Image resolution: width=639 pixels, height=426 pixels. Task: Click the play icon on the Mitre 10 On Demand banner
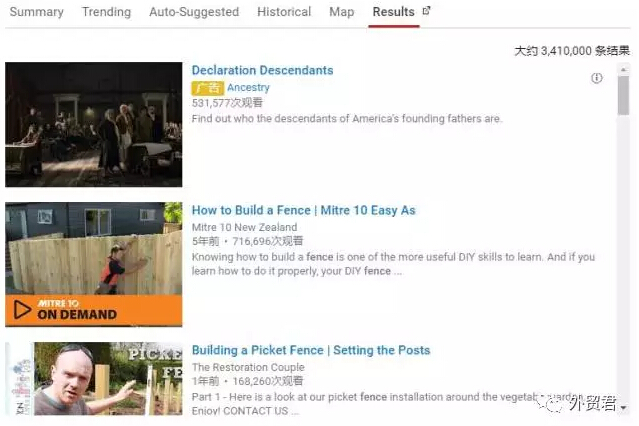point(22,311)
